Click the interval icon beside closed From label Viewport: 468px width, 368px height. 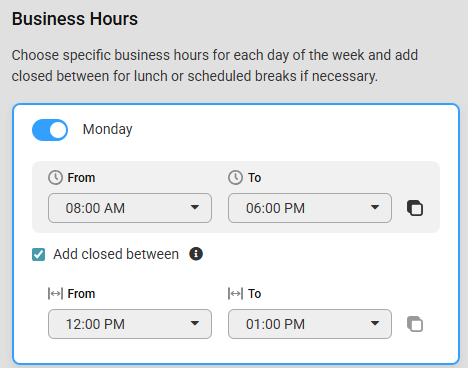tap(55, 294)
